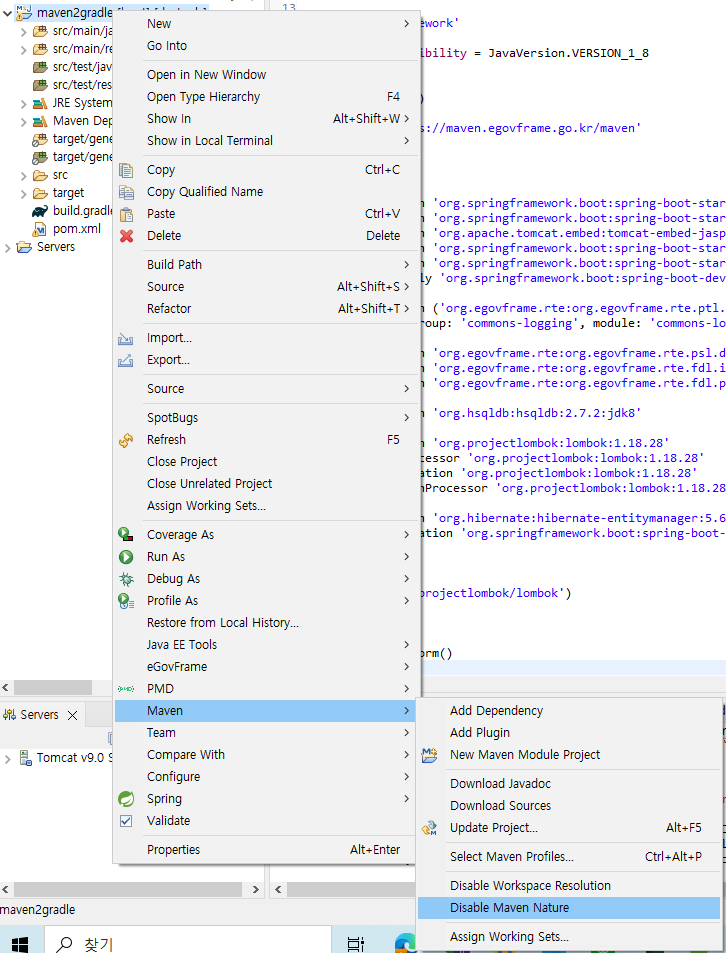Select Disable Maven Nature
The width and height of the screenshot is (726, 953).
[x=509, y=908]
